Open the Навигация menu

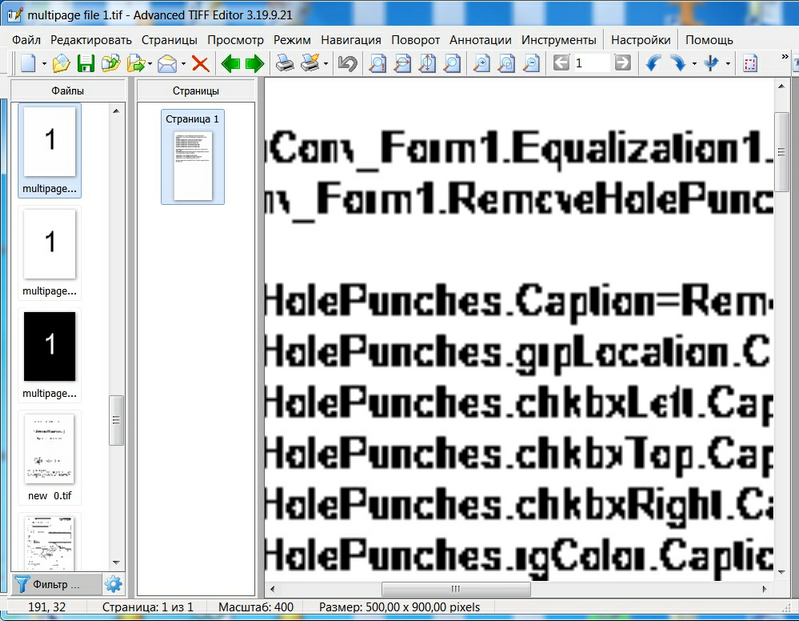coord(351,40)
